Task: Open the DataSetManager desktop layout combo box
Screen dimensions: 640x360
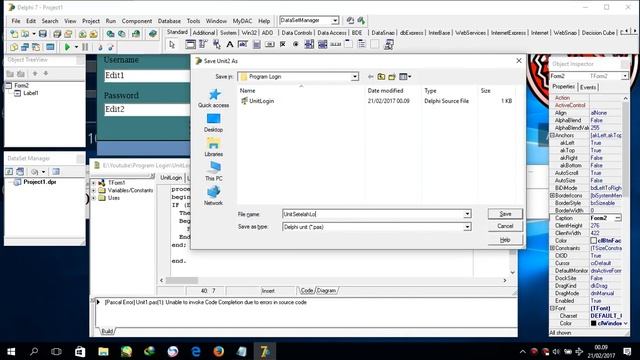Action: [309, 20]
